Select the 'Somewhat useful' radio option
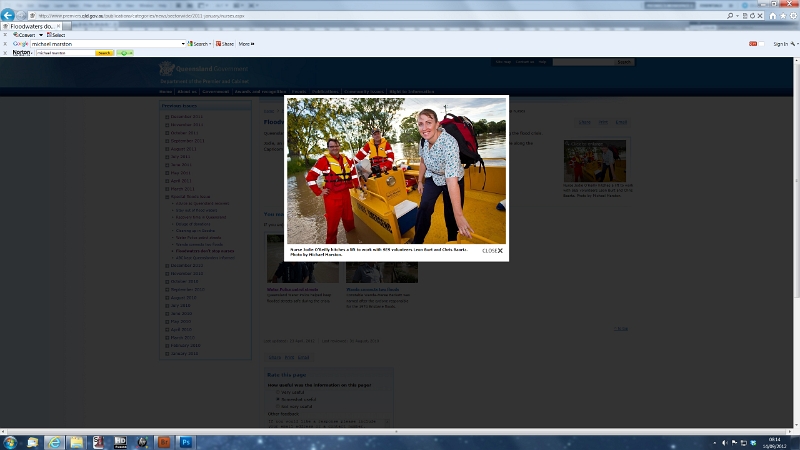This screenshot has width=800, height=450. [x=278, y=399]
